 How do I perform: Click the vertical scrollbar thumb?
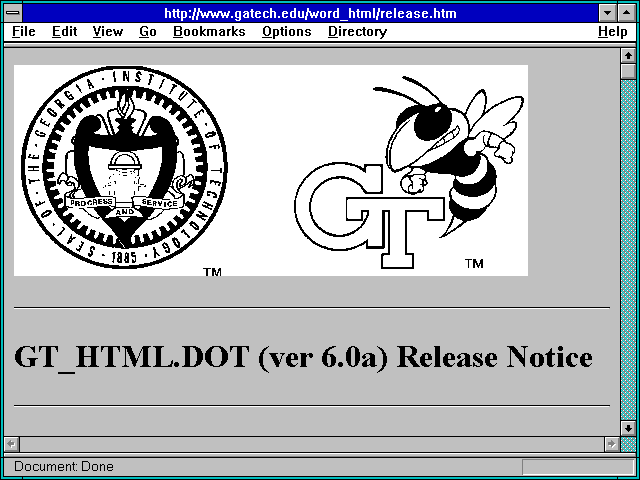(x=628, y=71)
